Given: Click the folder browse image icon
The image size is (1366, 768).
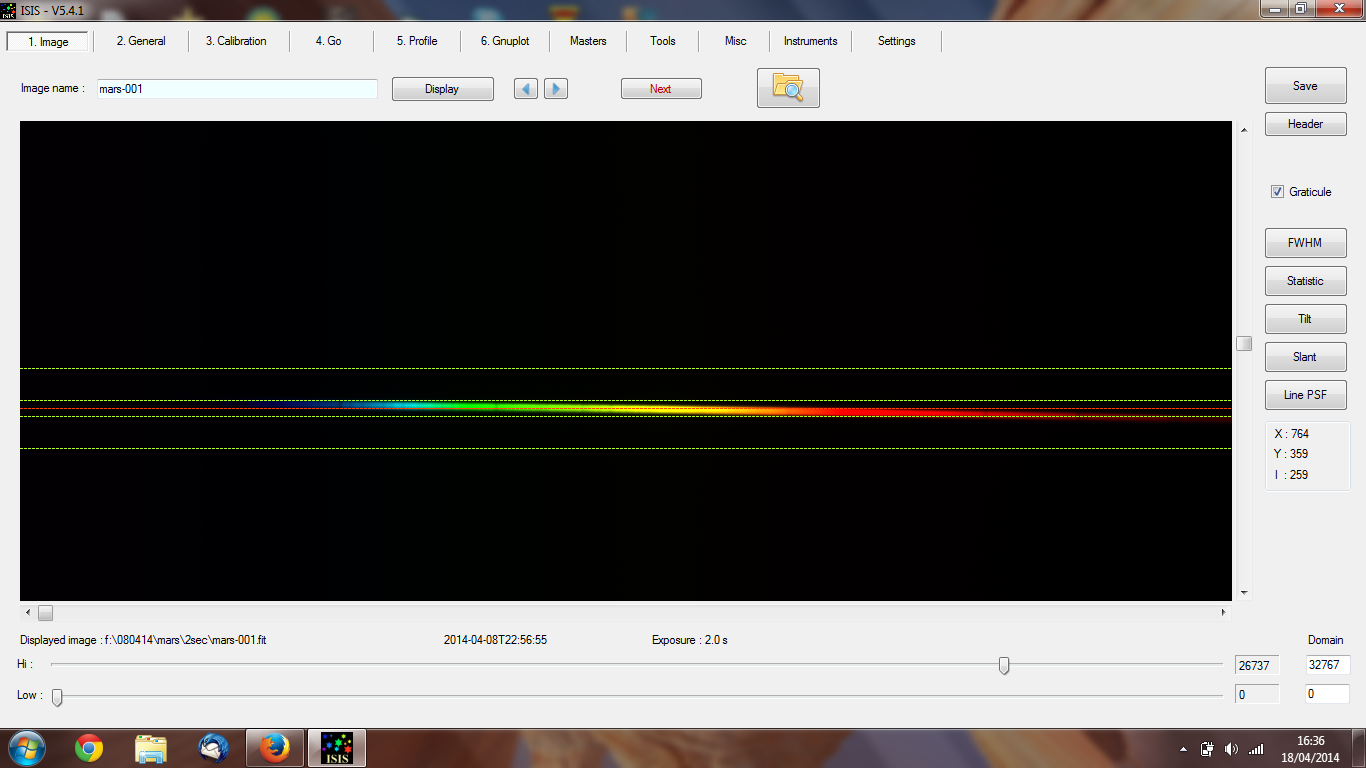Looking at the screenshot, I should pyautogui.click(x=788, y=88).
